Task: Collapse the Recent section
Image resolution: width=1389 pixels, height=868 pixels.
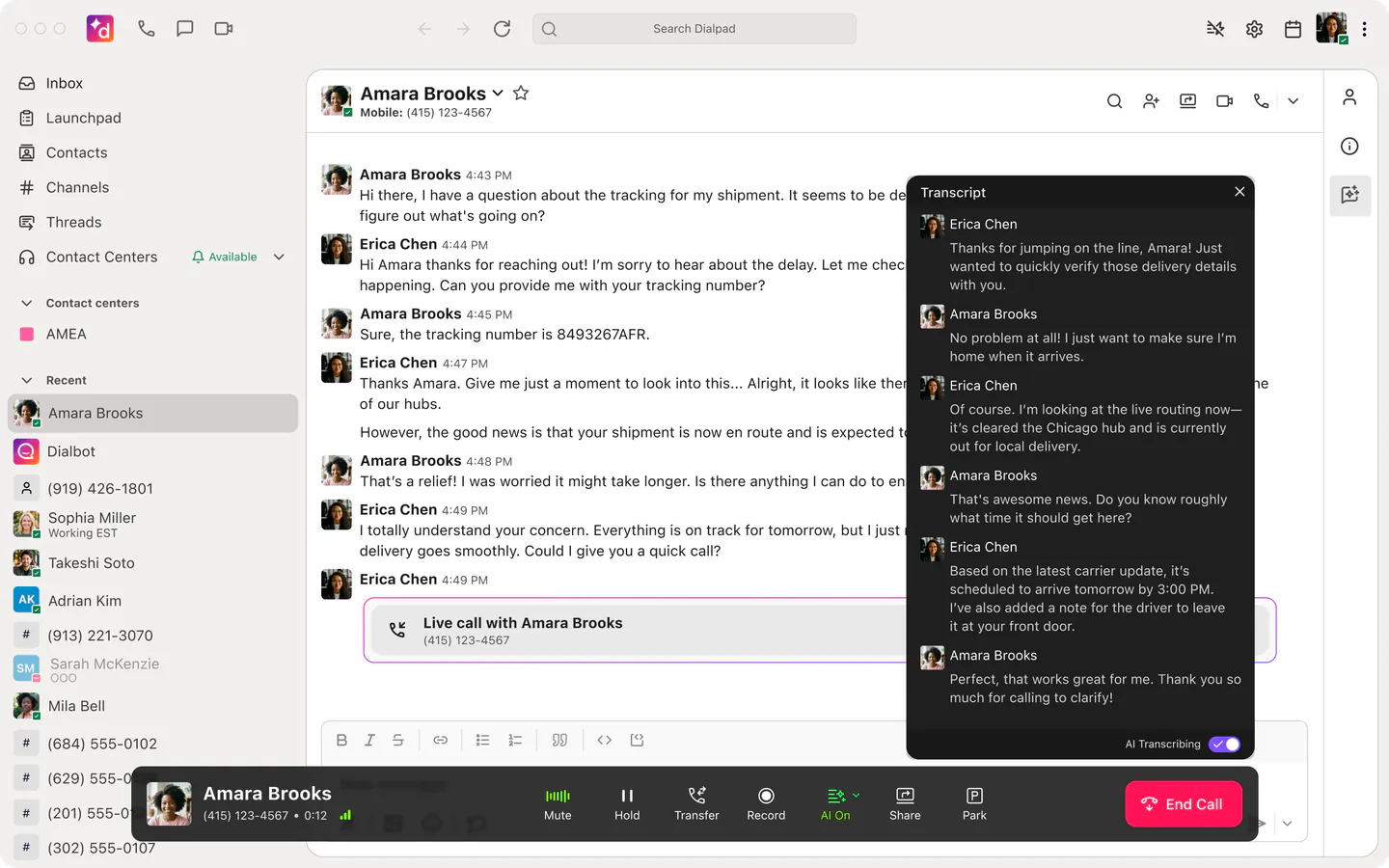Action: pyautogui.click(x=27, y=380)
